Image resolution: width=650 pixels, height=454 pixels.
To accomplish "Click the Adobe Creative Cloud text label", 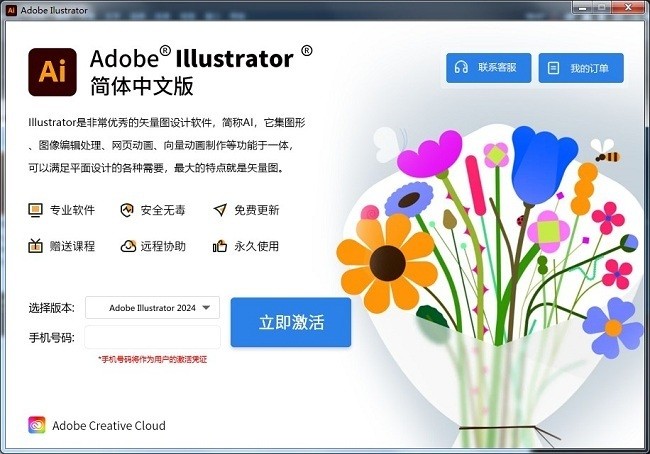I will [x=108, y=426].
